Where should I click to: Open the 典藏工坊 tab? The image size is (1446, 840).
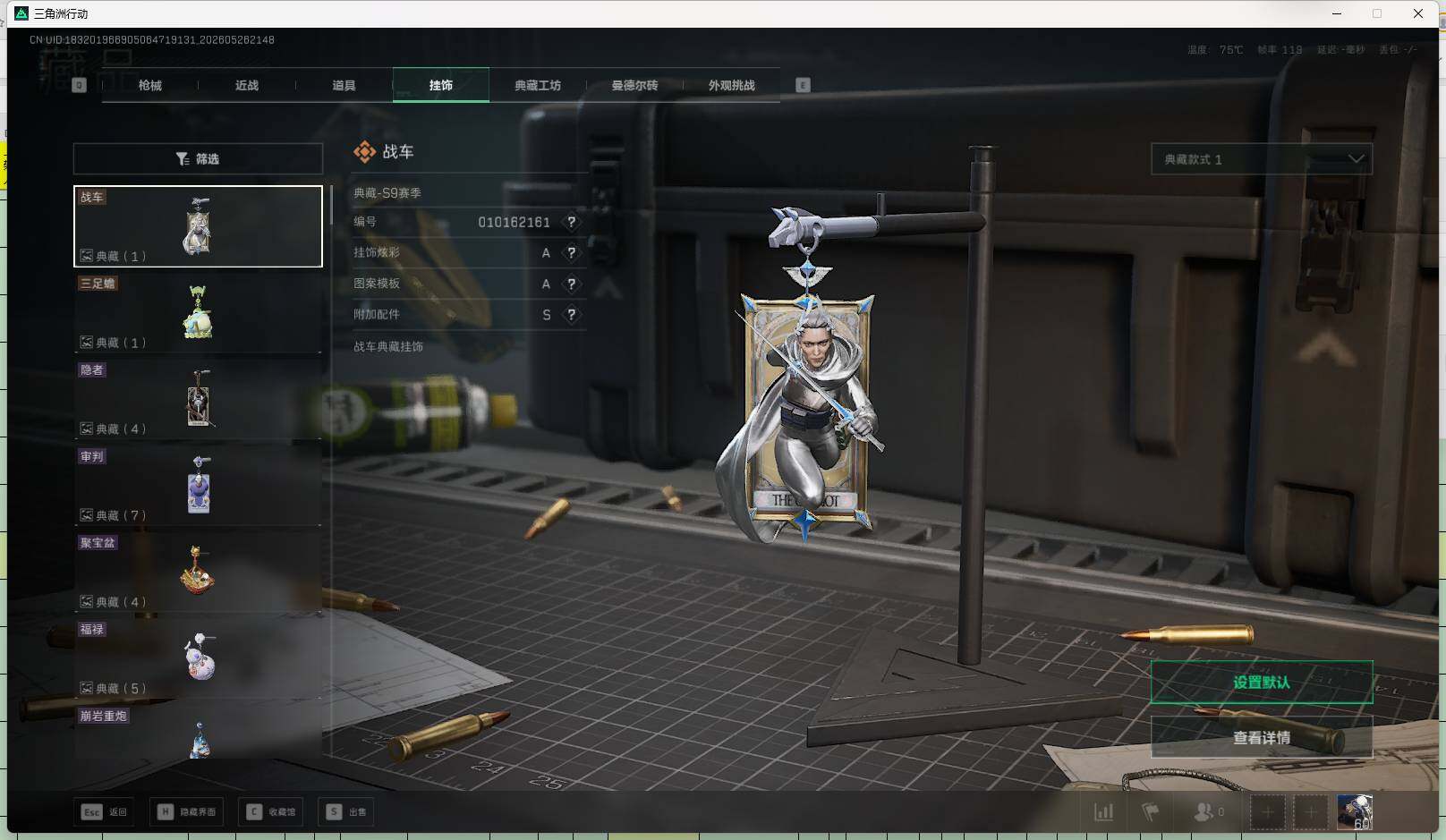pyautogui.click(x=538, y=85)
